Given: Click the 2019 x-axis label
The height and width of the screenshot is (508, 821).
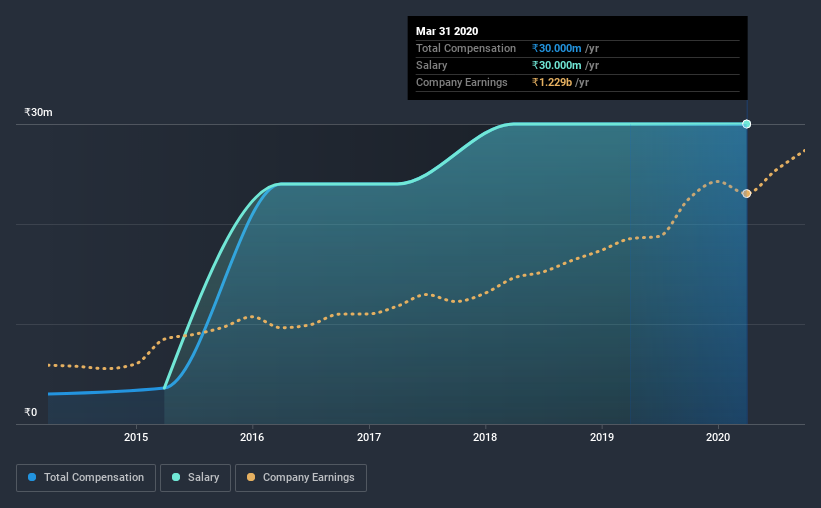Looking at the screenshot, I should [x=602, y=437].
